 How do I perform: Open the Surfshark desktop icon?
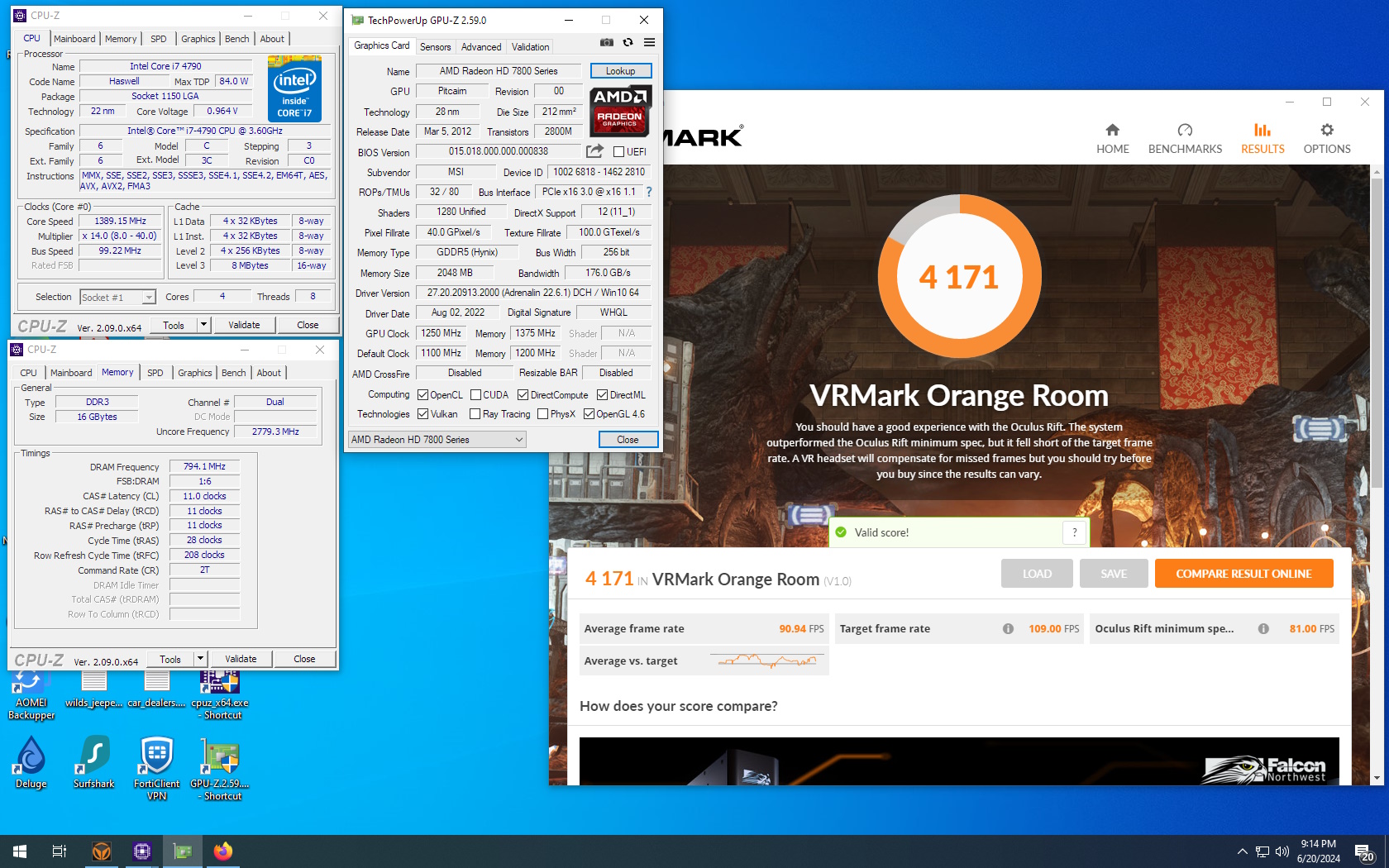[x=94, y=762]
